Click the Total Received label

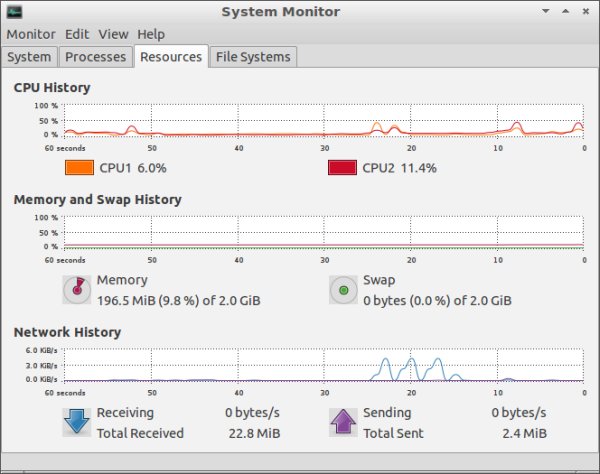[x=140, y=433]
